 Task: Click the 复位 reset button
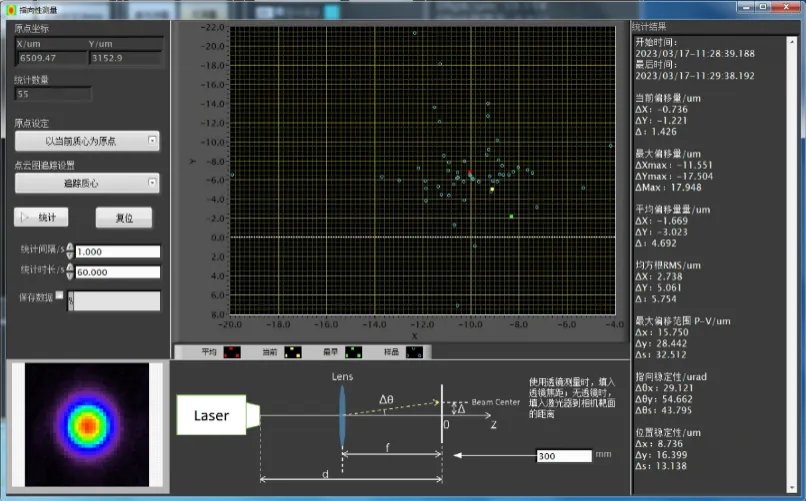(x=124, y=218)
